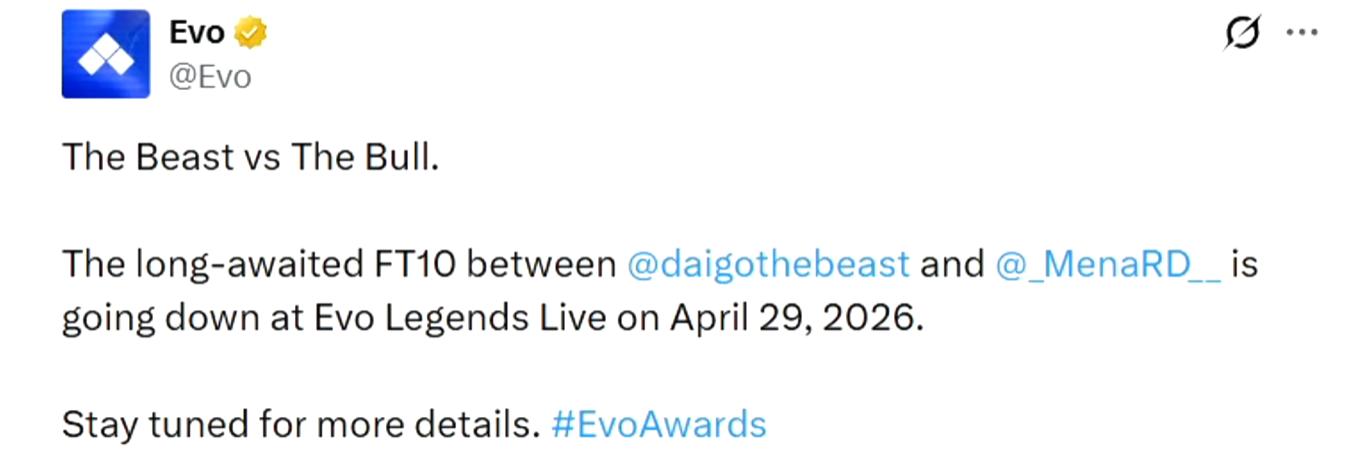The height and width of the screenshot is (468, 1366).
Task: Click the word "between" before the mentions
Action: pyautogui.click(x=541, y=265)
